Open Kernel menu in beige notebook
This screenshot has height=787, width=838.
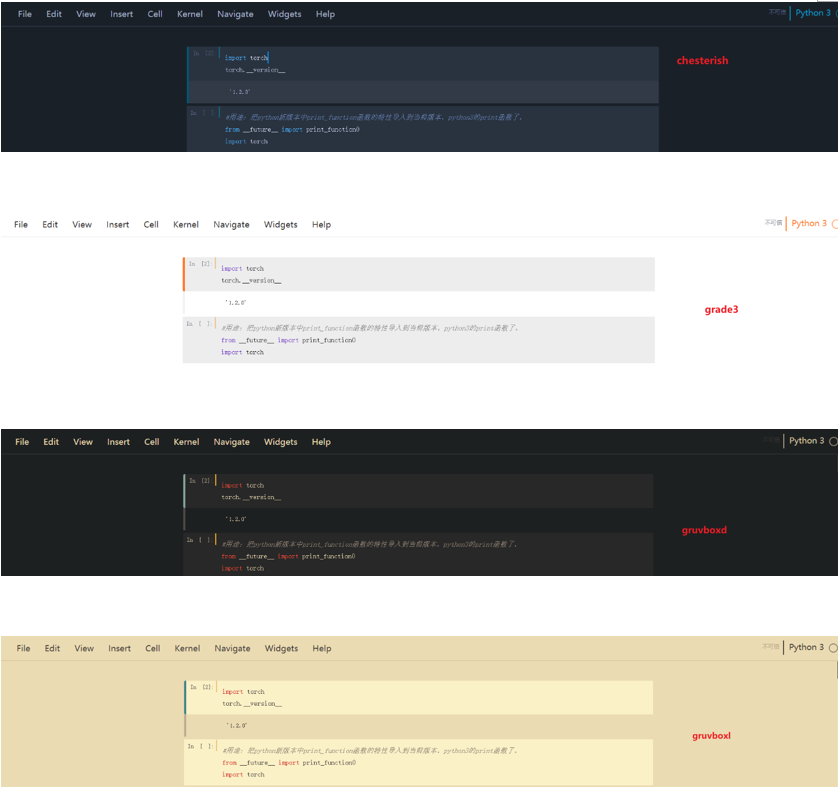tap(187, 648)
